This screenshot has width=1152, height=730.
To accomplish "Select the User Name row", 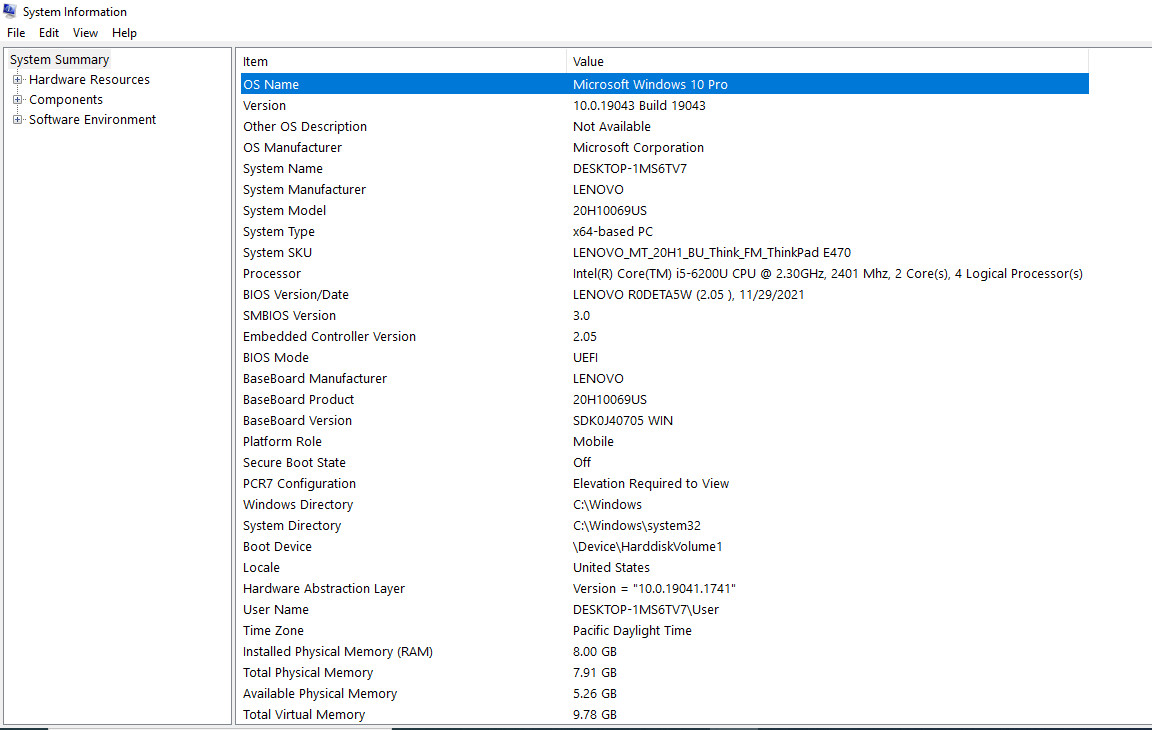I will (664, 610).
